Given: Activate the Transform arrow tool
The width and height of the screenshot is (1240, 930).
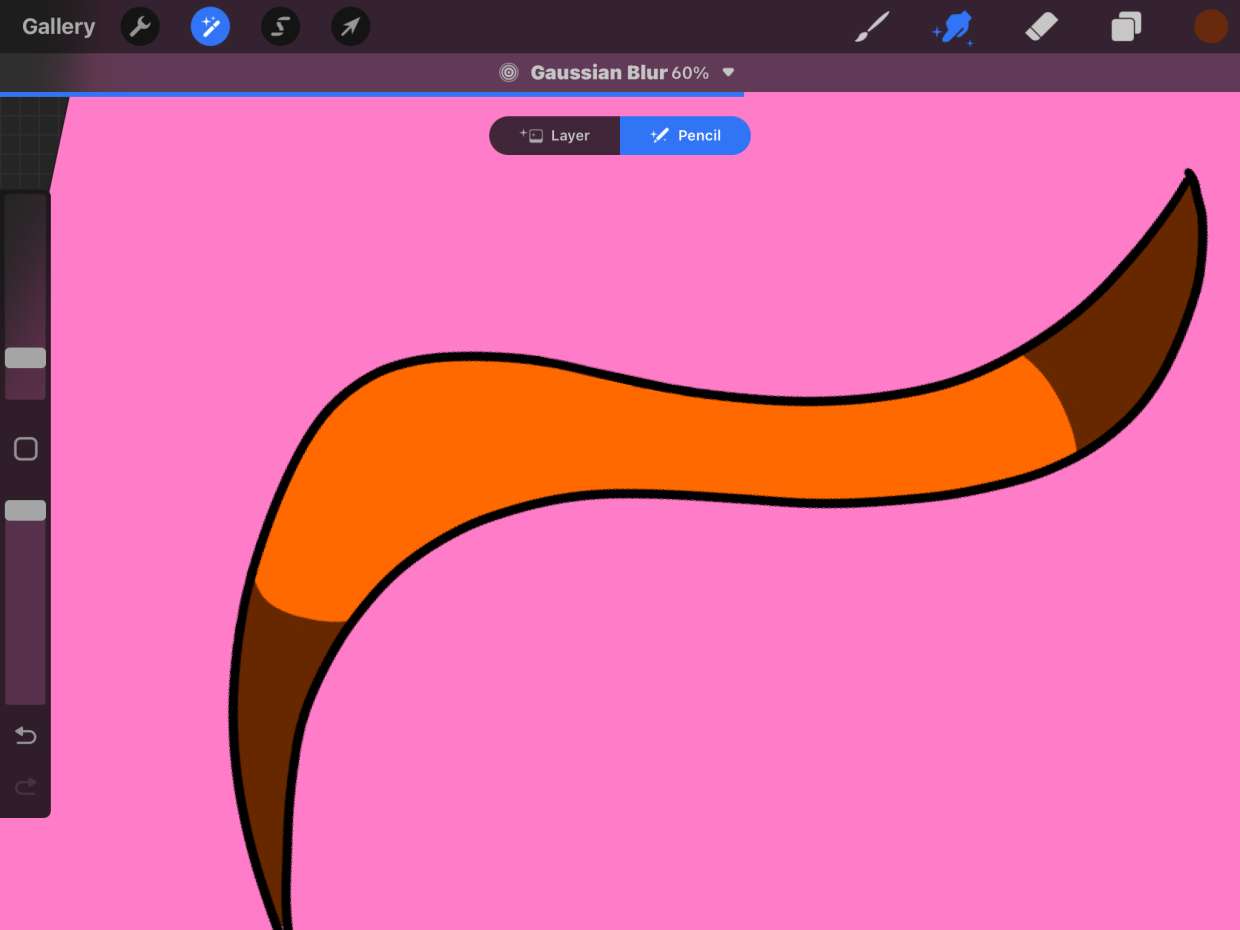Looking at the screenshot, I should click(x=350, y=27).
